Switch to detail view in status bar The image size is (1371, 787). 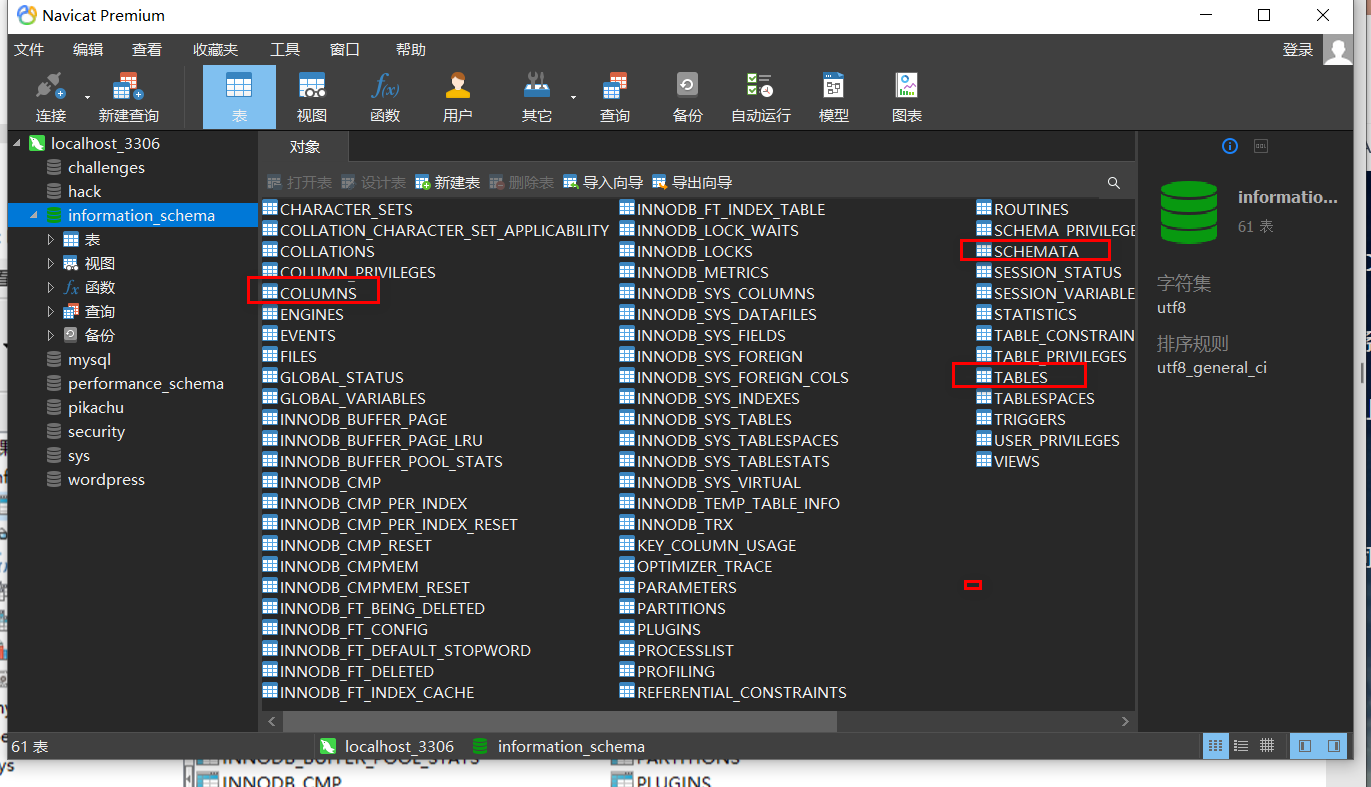click(1241, 746)
